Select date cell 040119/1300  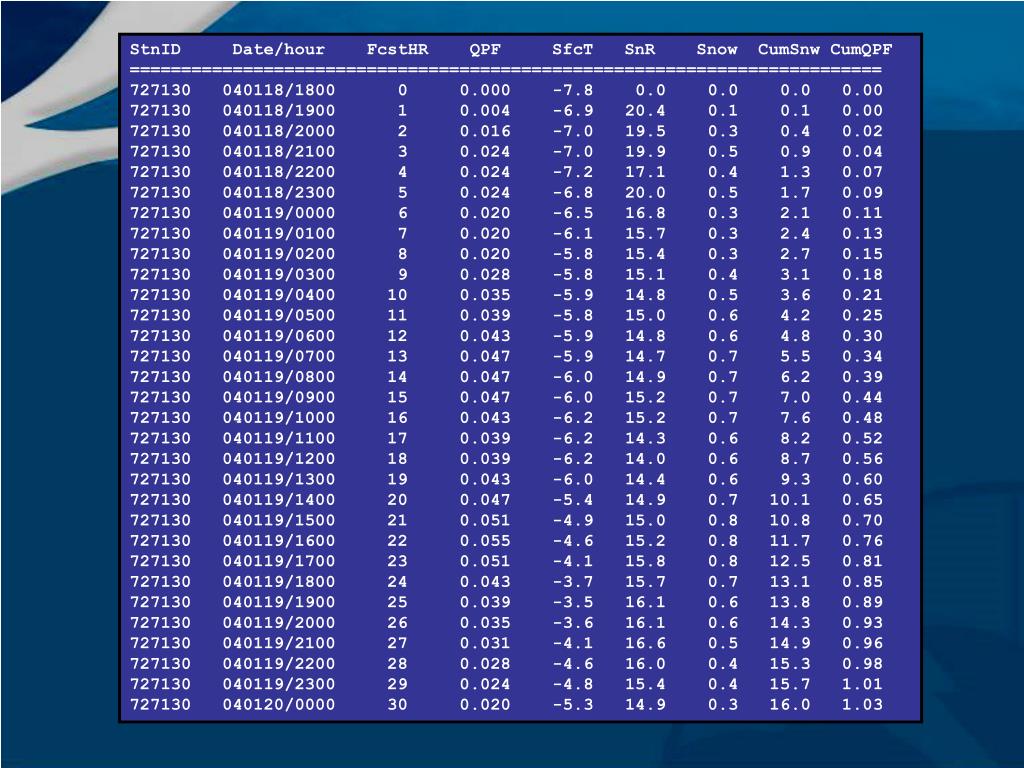coord(279,479)
